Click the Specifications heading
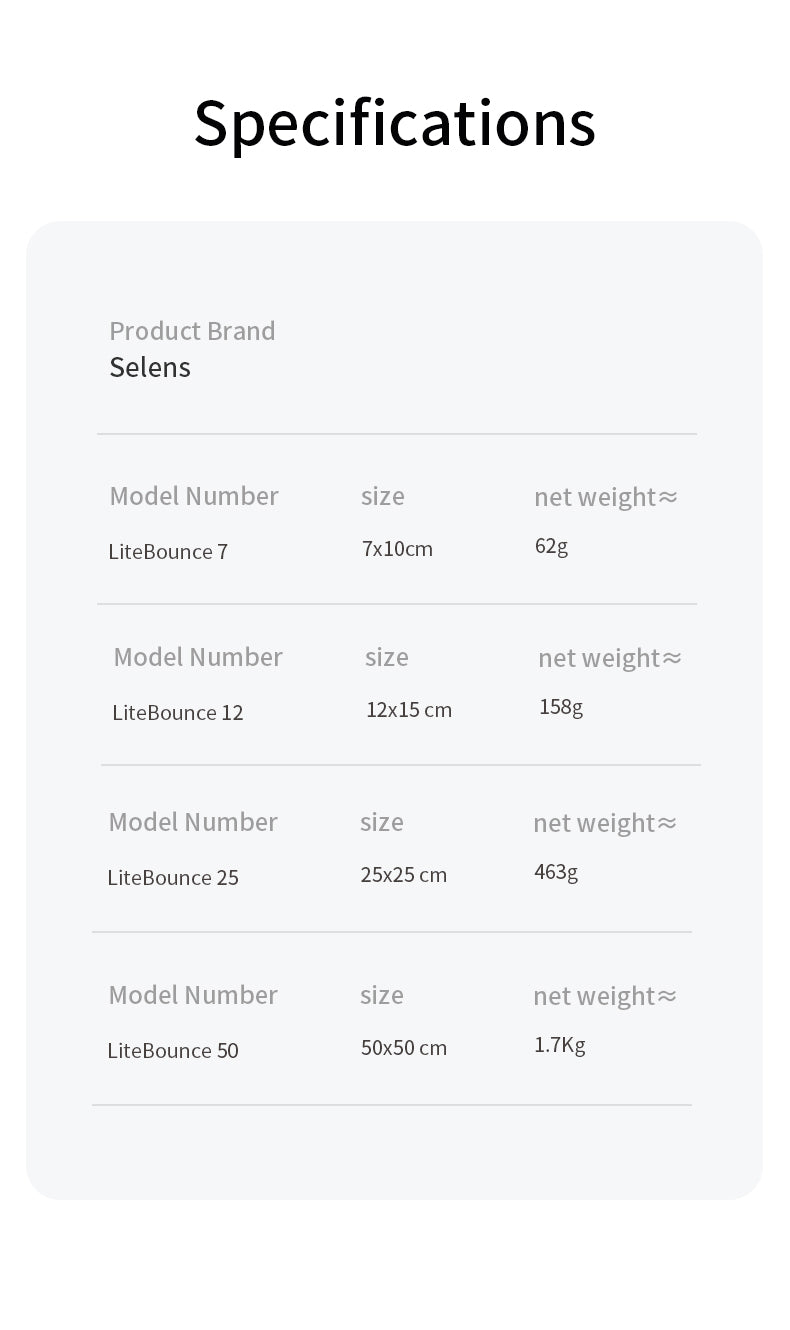 pyautogui.click(x=394, y=124)
